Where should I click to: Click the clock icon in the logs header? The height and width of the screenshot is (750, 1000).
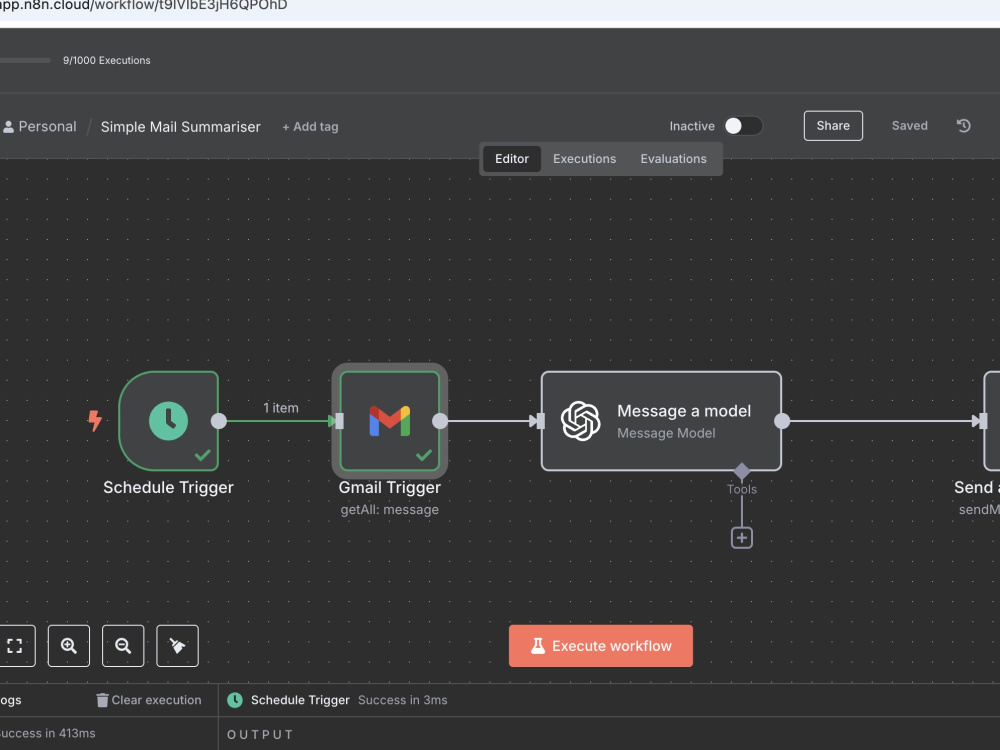[x=235, y=700]
